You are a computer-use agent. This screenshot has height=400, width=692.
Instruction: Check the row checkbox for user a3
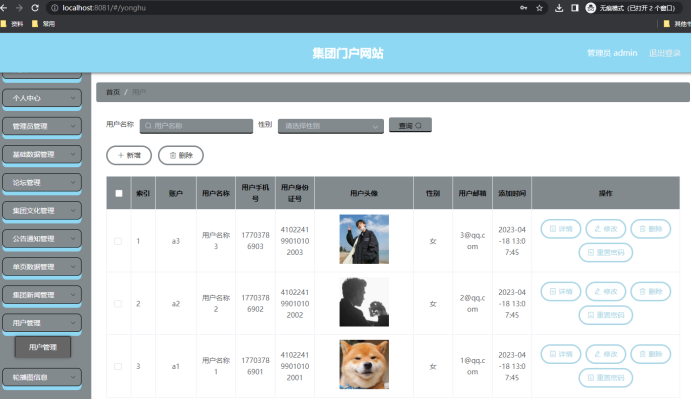118,241
